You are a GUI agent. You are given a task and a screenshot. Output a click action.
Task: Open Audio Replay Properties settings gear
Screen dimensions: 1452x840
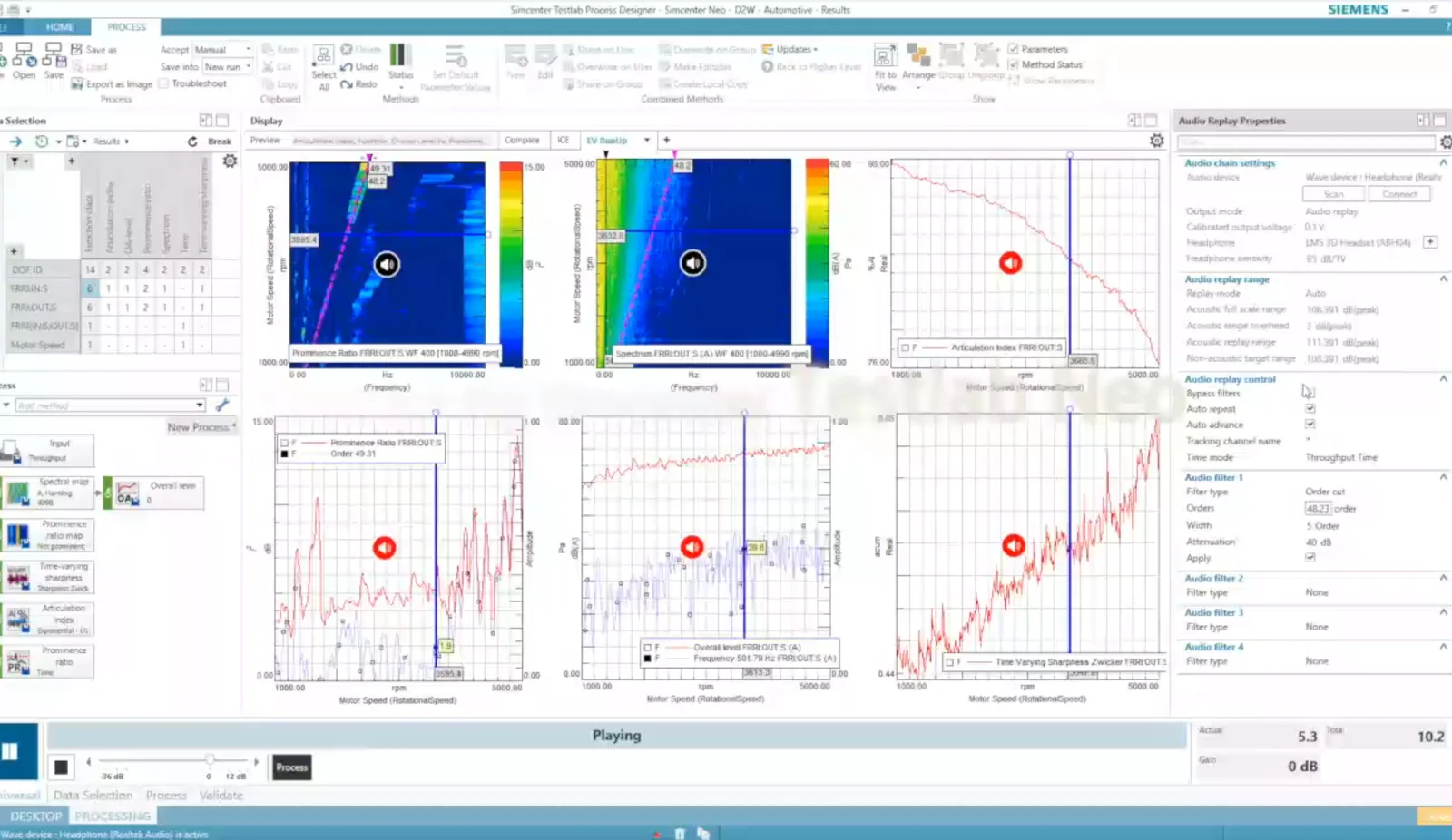pos(1446,142)
